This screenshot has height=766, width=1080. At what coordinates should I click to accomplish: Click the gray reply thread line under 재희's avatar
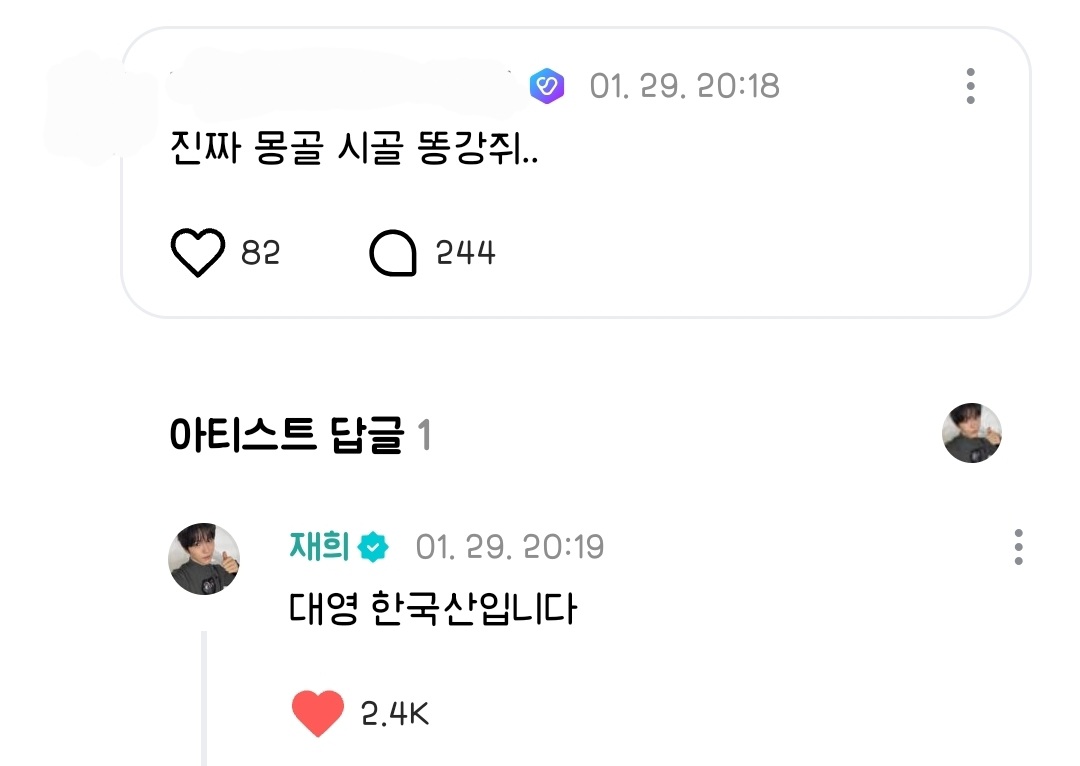pyautogui.click(x=204, y=698)
